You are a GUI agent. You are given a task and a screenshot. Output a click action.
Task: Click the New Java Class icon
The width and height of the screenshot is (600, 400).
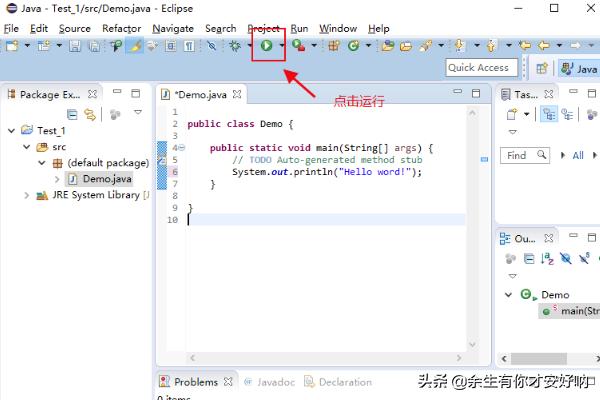click(354, 46)
